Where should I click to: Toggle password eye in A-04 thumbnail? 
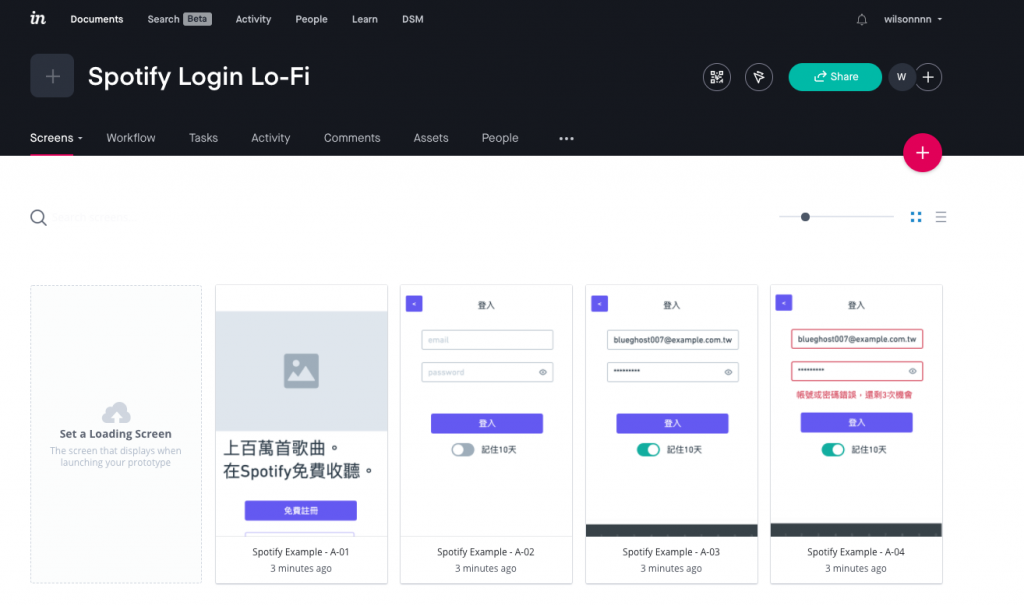pyautogui.click(x=912, y=371)
